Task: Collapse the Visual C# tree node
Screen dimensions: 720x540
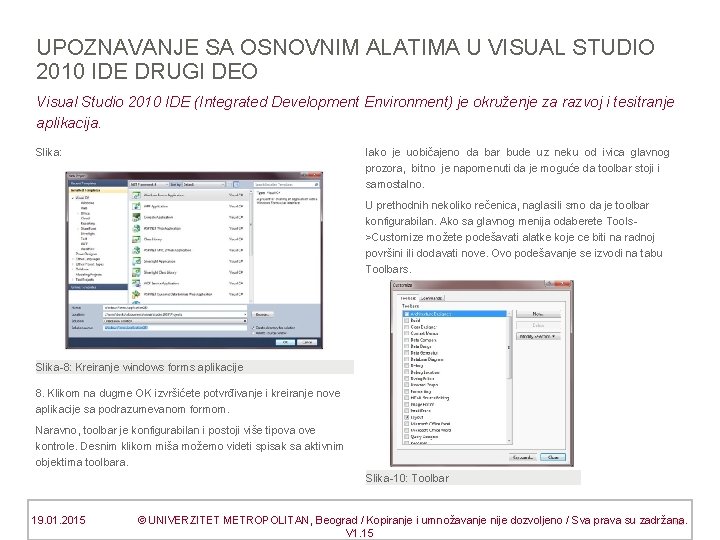Action: click(x=73, y=198)
